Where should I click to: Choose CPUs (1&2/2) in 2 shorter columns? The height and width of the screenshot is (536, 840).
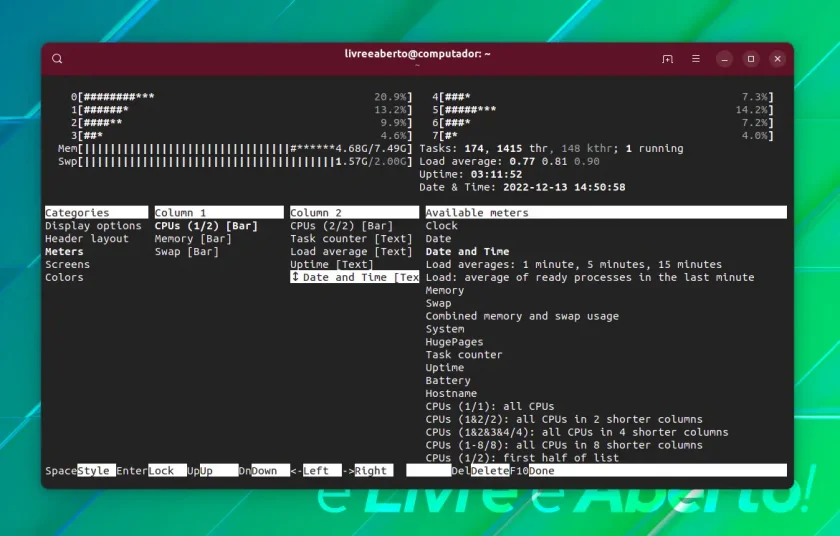[x=564, y=419]
